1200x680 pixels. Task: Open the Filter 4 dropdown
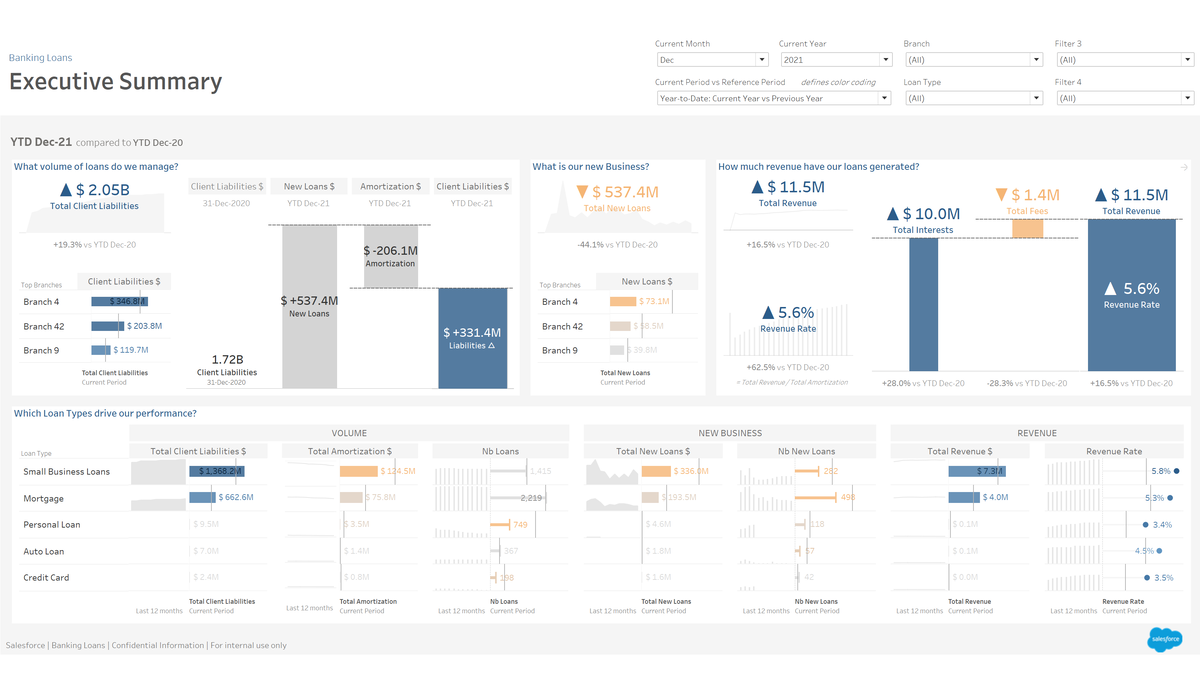coord(1124,98)
